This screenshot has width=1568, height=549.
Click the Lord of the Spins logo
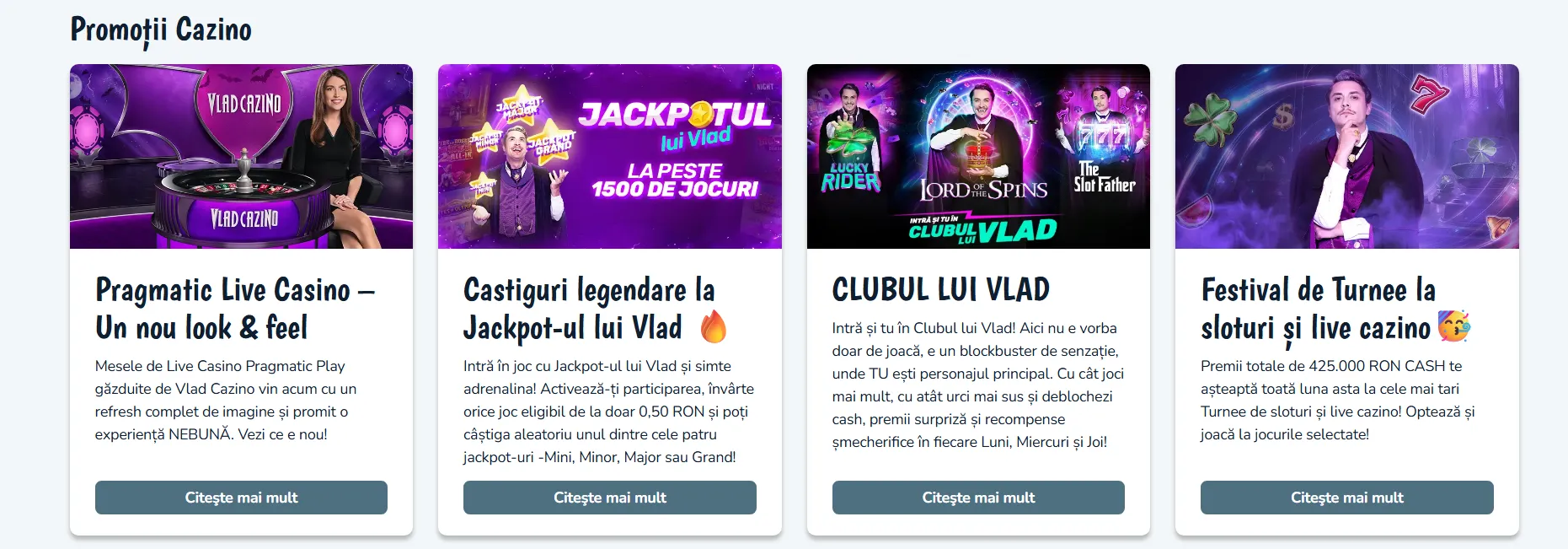point(983,190)
